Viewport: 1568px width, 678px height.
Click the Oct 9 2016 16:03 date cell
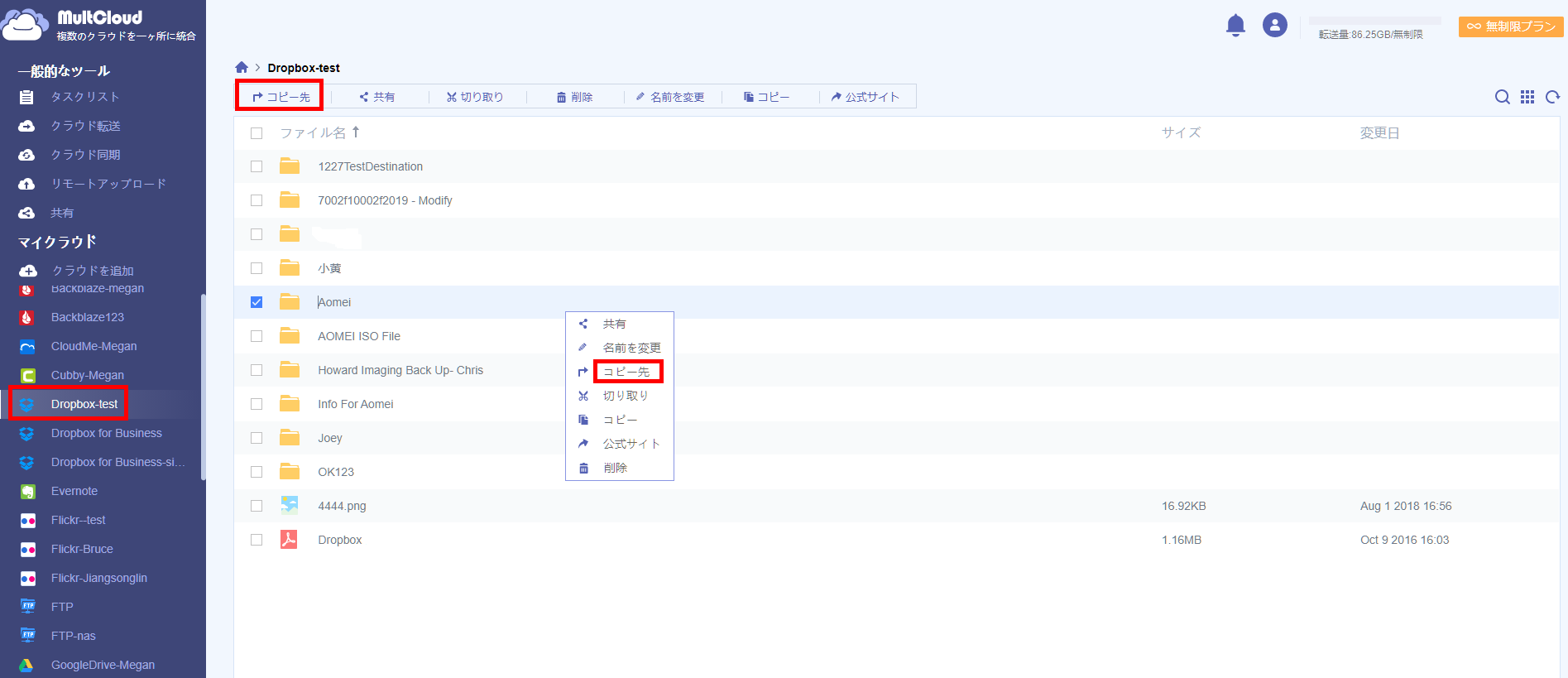(x=1405, y=540)
